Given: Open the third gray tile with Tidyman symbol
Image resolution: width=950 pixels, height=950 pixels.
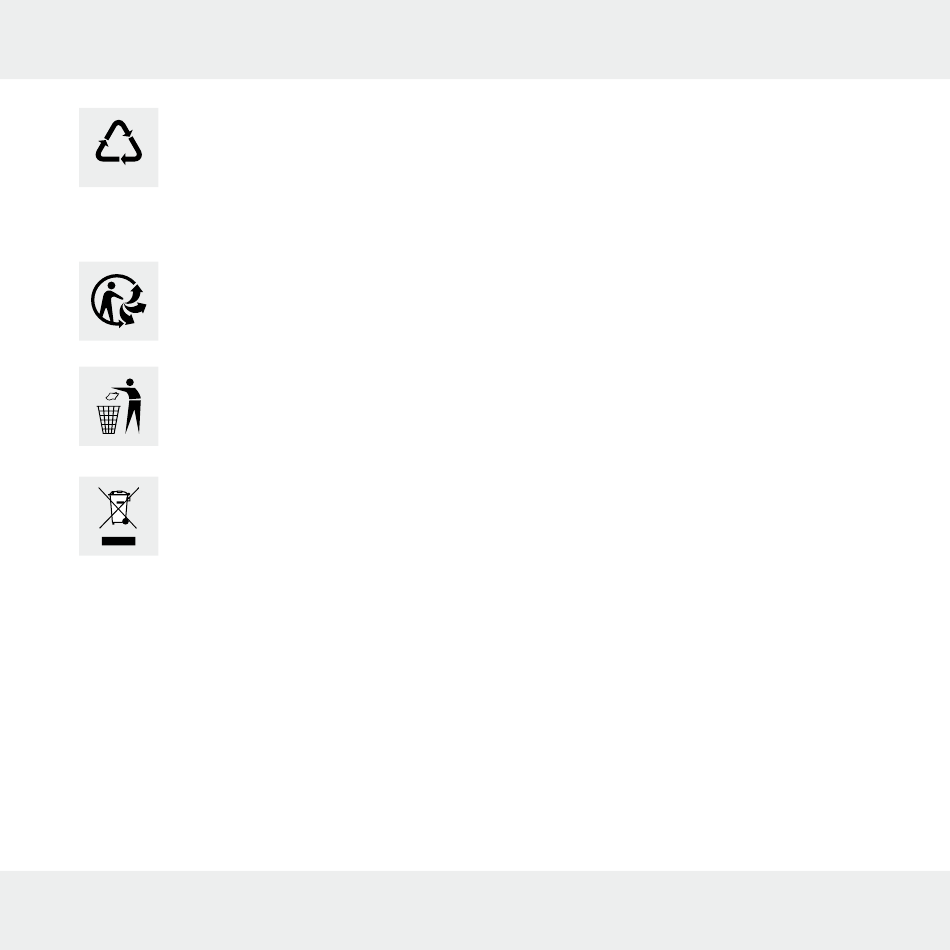Looking at the screenshot, I should click(119, 406).
